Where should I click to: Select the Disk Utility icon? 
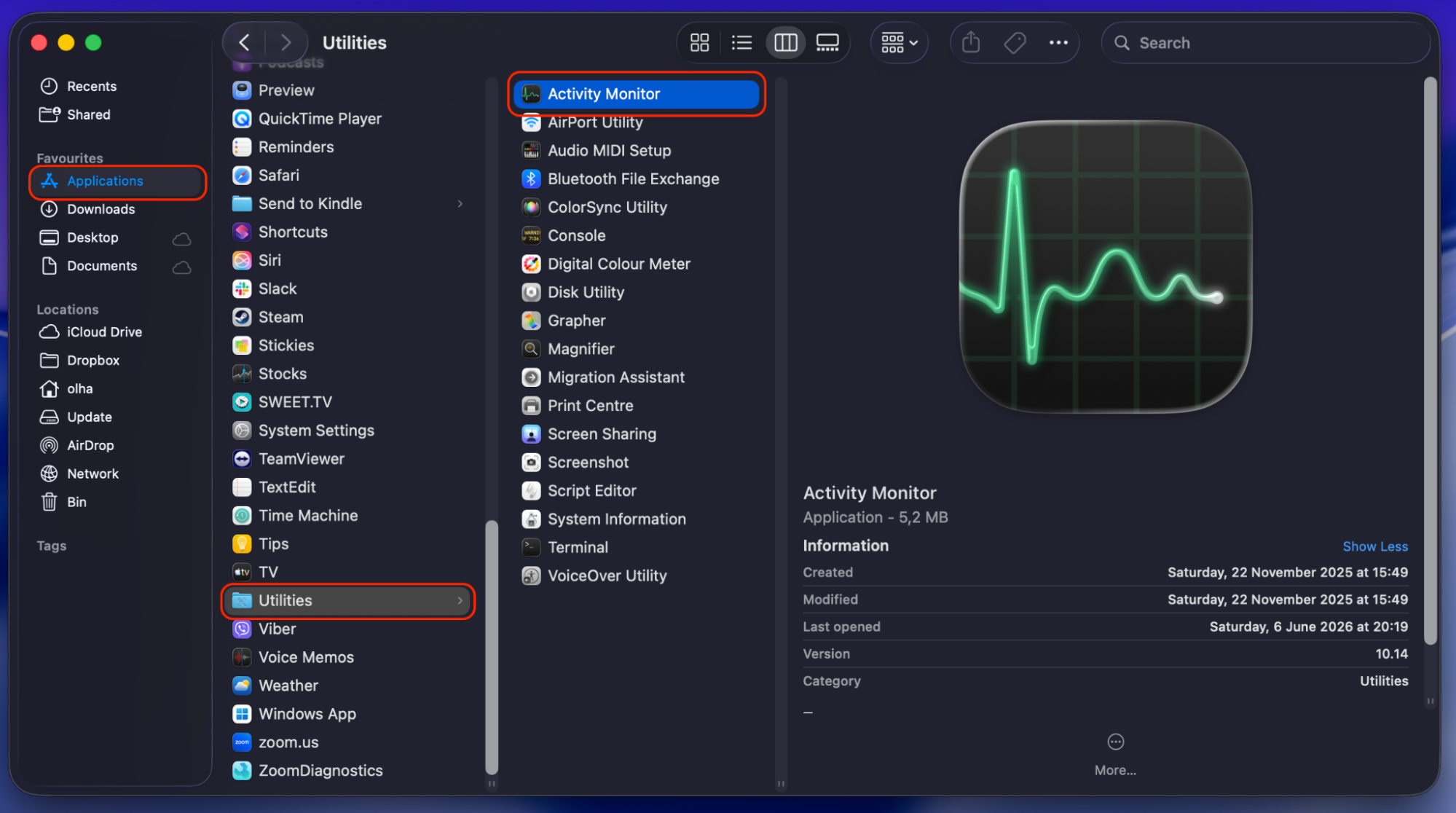tap(531, 293)
